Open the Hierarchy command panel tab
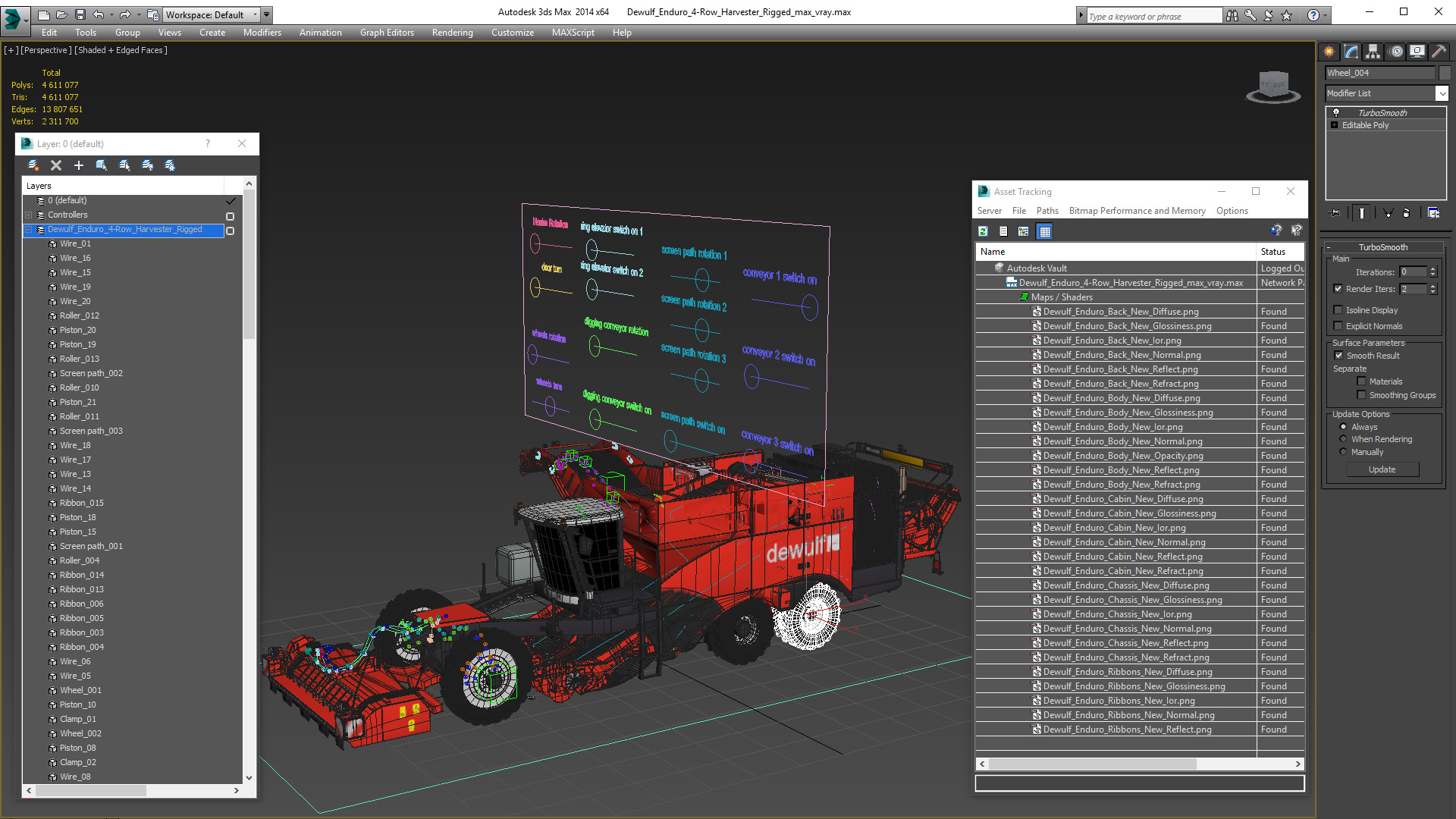 [x=1373, y=52]
